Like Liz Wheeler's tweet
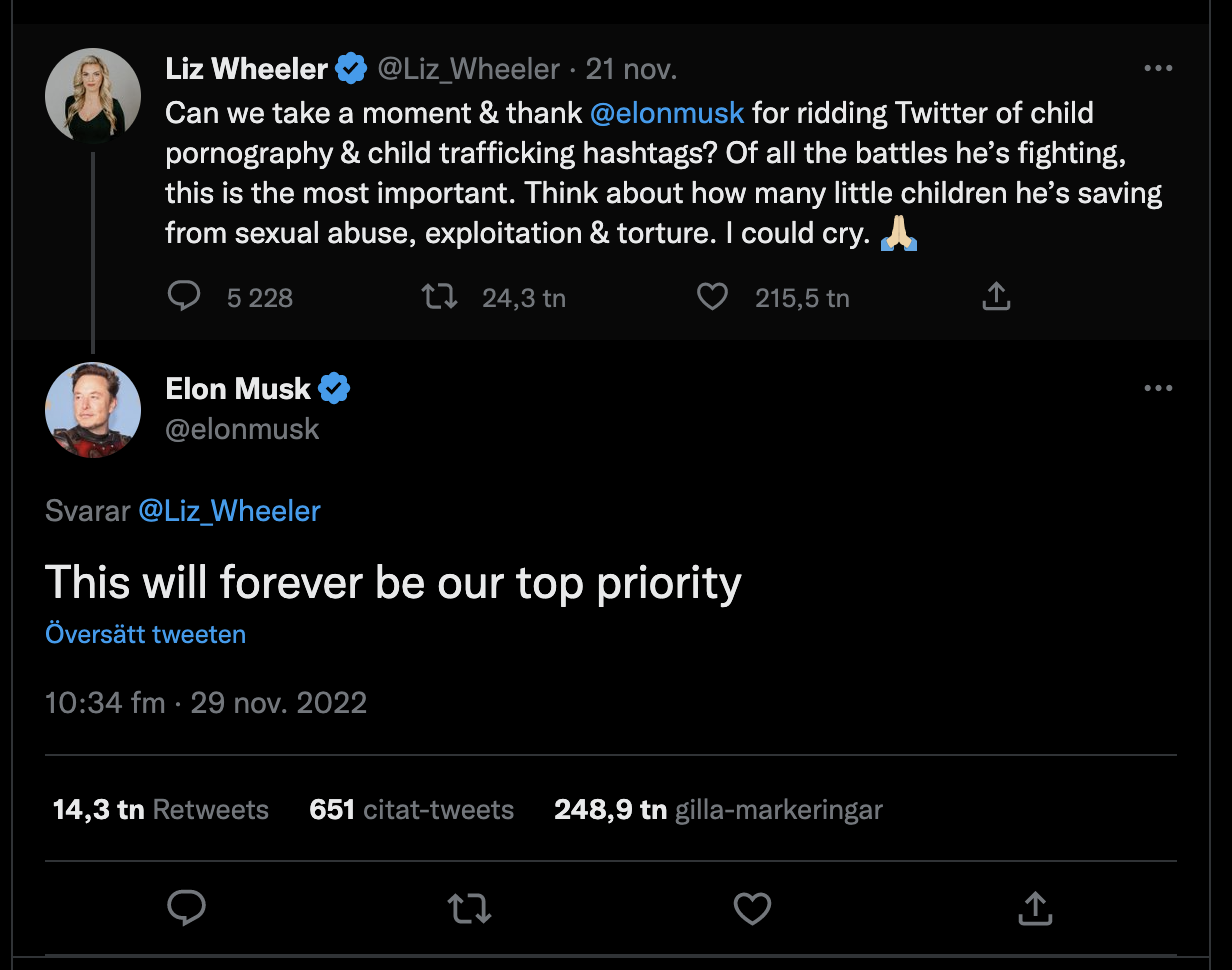Image resolution: width=1232 pixels, height=970 pixels. (712, 297)
